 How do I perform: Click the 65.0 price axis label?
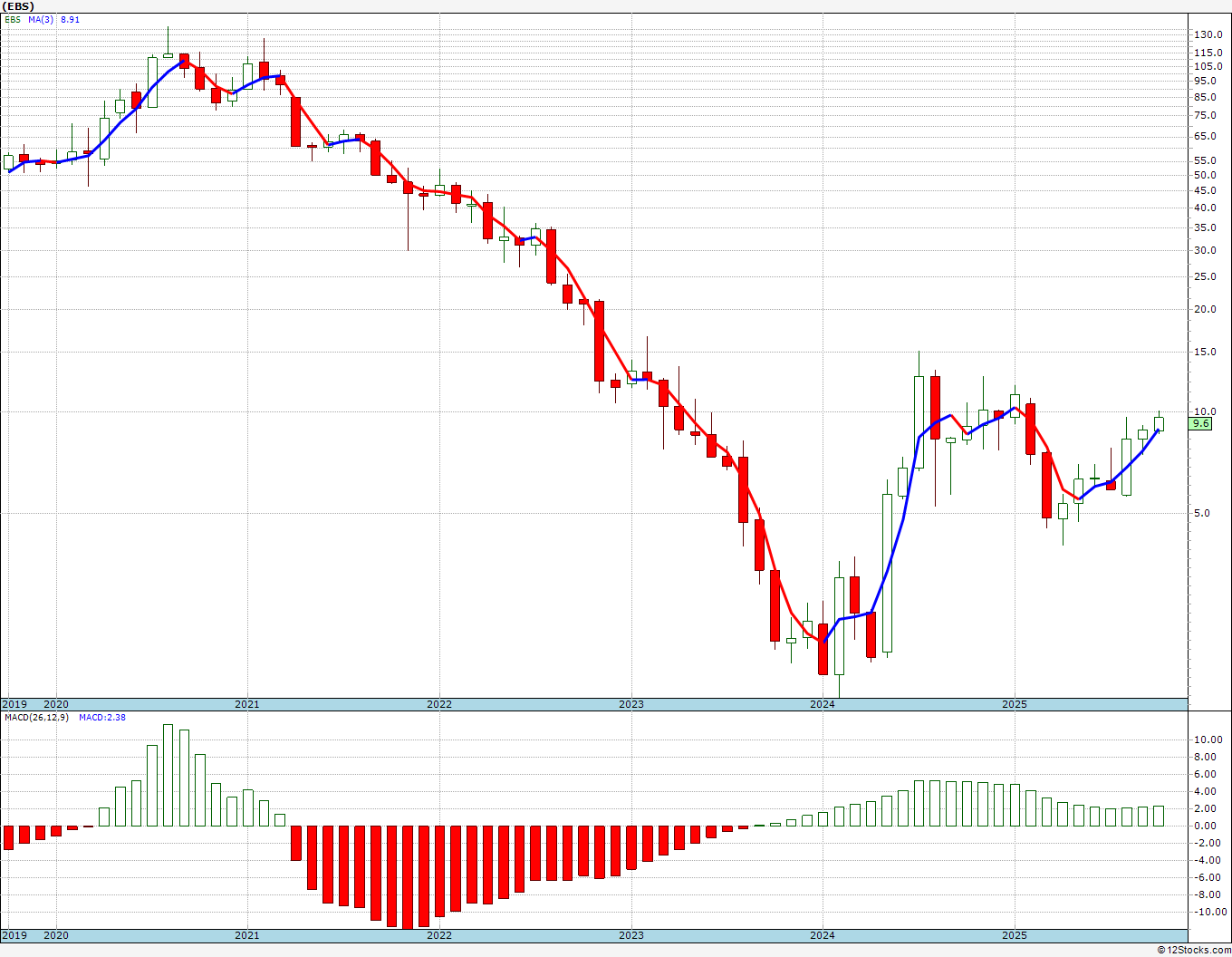(x=1206, y=136)
